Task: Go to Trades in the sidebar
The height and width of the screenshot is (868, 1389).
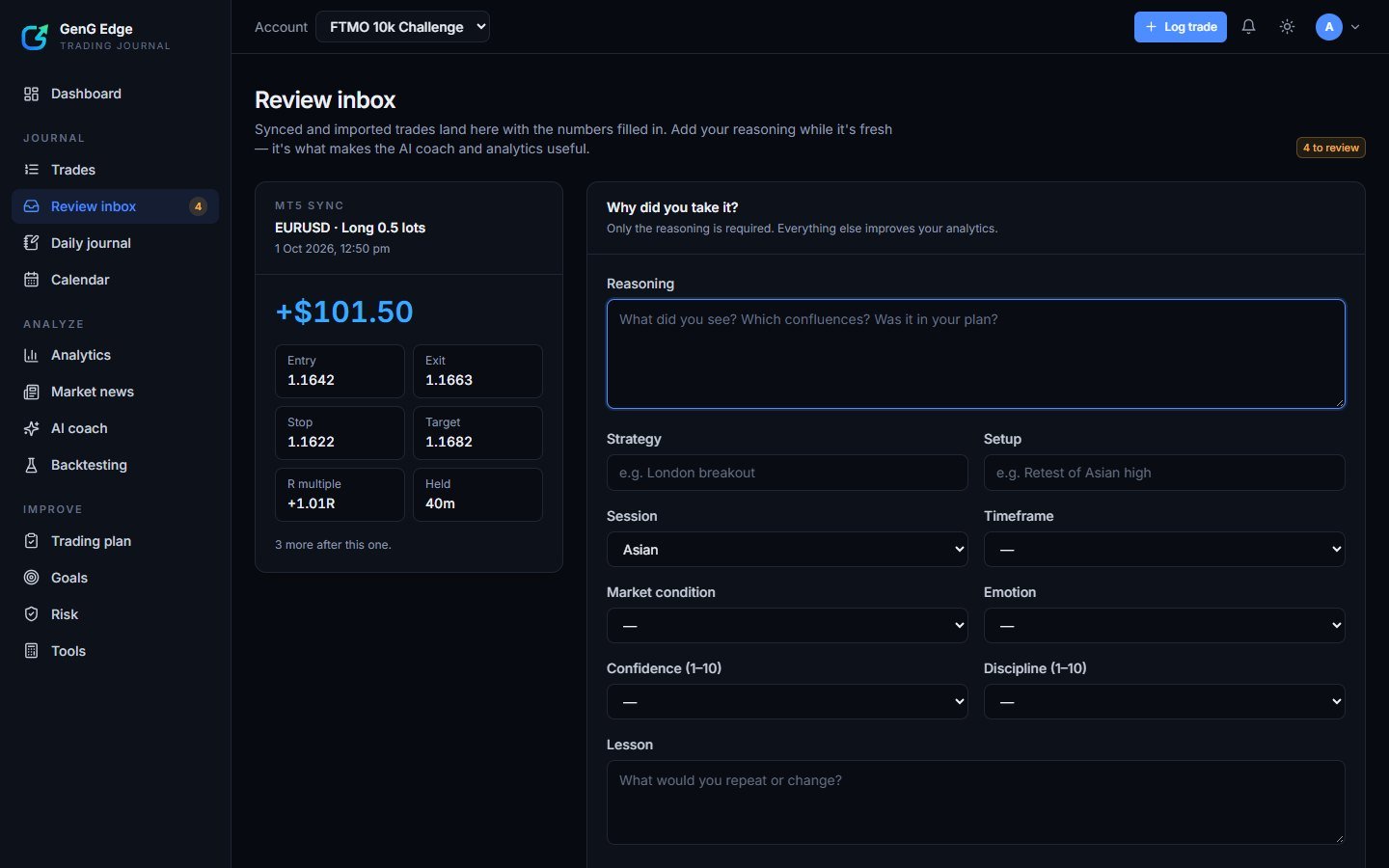Action: point(115,170)
